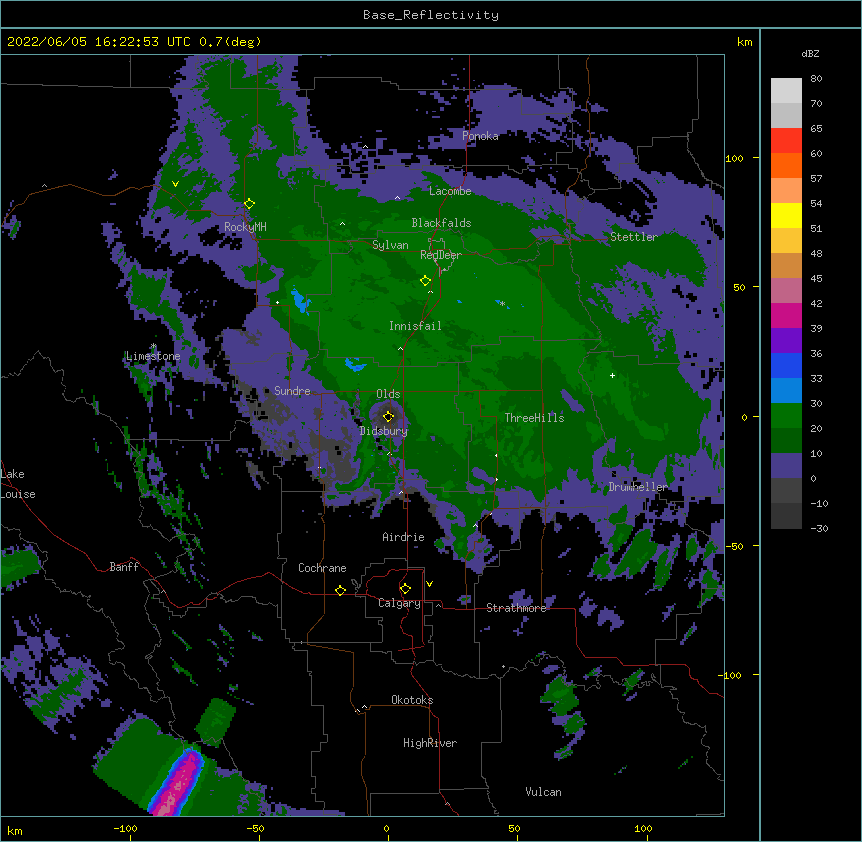Select the blue 36-33 dBZ legend swatch
Image resolution: width=862 pixels, height=842 pixels.
pyautogui.click(x=786, y=365)
